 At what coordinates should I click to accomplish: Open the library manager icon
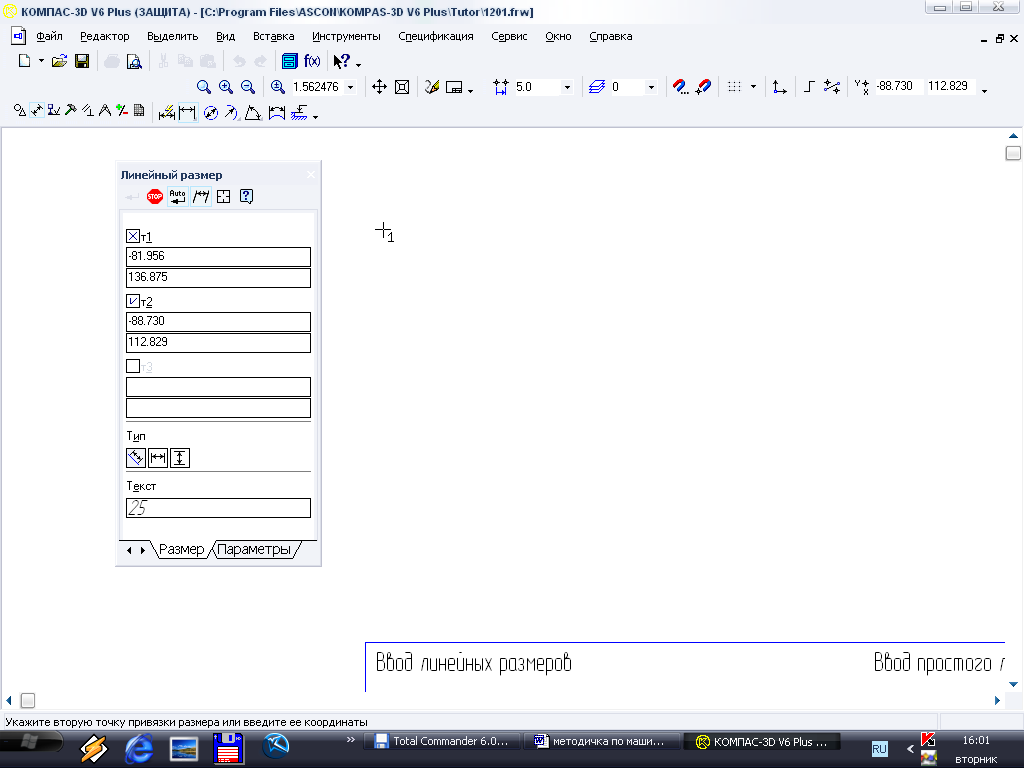tap(289, 61)
